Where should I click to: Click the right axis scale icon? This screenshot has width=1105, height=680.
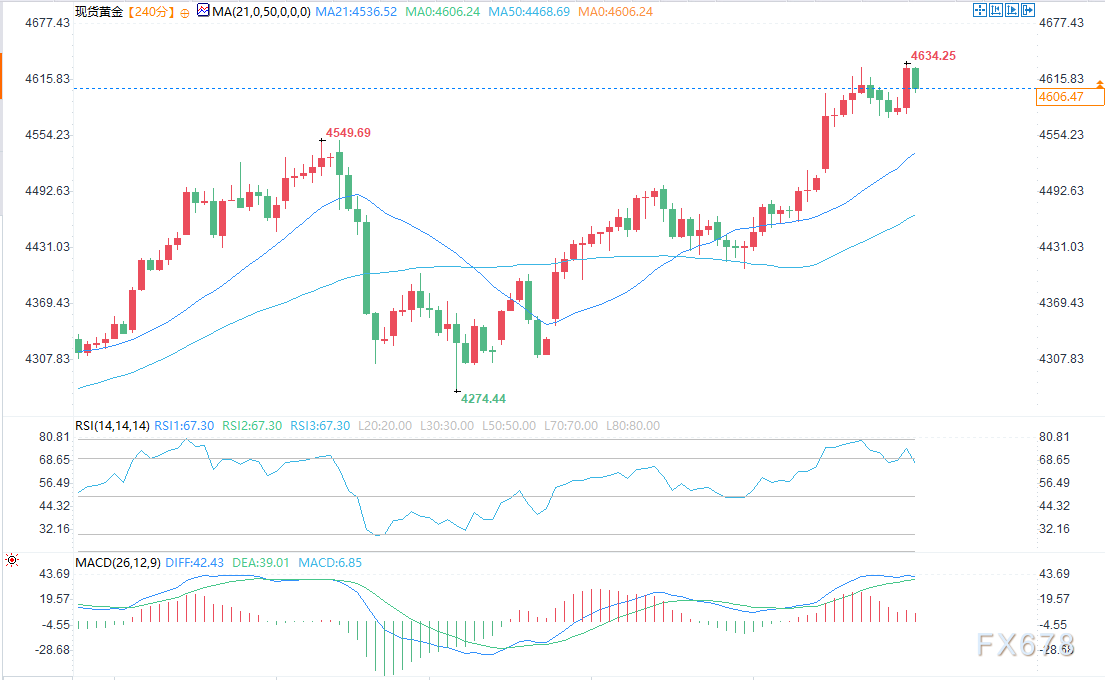(1013, 10)
